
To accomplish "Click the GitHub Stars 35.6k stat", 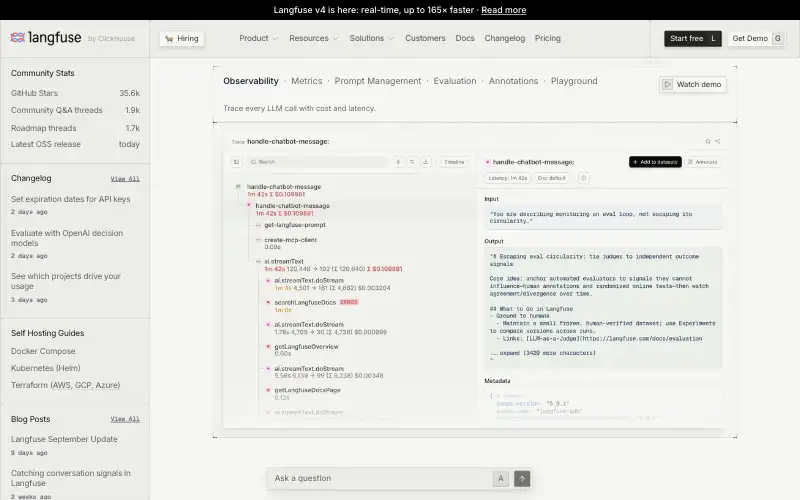I will [x=75, y=93].
